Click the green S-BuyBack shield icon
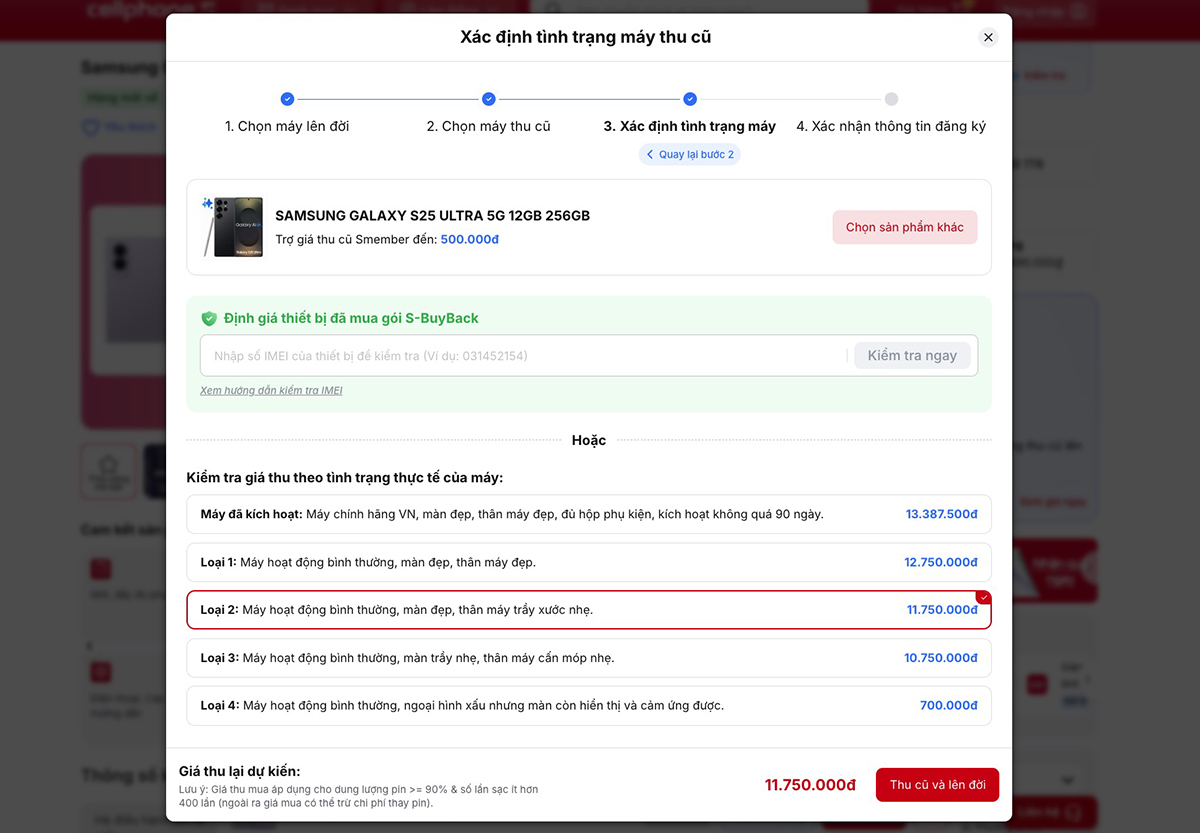This screenshot has width=1200, height=833. 209,318
